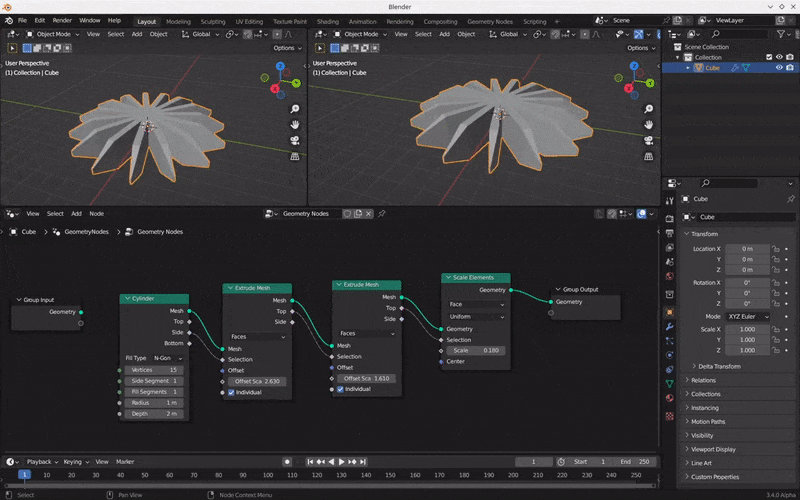The image size is (800, 500).
Task: Toggle Individual checkbox on first Extrude Mesh
Action: click(x=232, y=392)
